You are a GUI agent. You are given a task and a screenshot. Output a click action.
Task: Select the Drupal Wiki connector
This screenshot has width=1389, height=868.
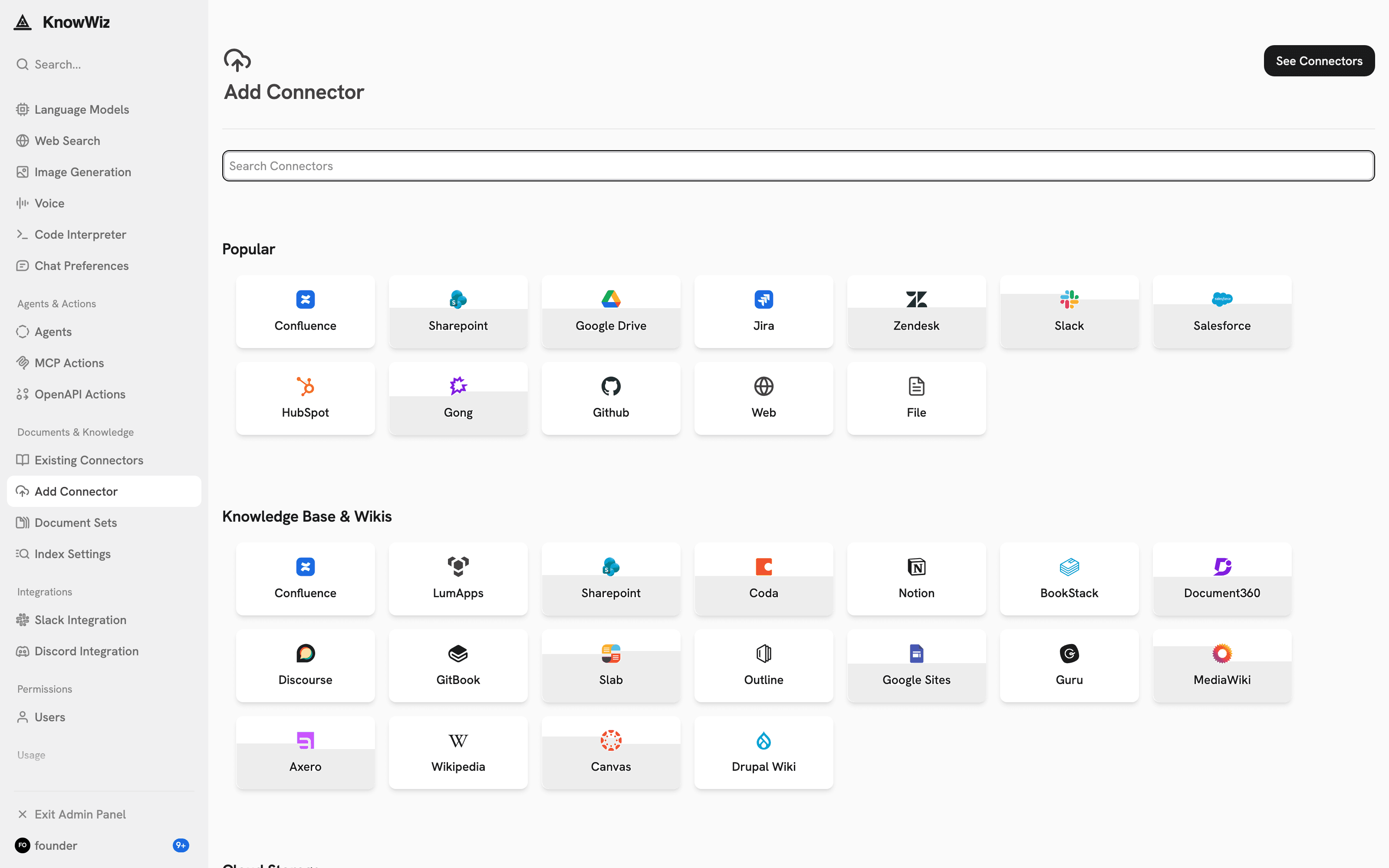click(764, 752)
